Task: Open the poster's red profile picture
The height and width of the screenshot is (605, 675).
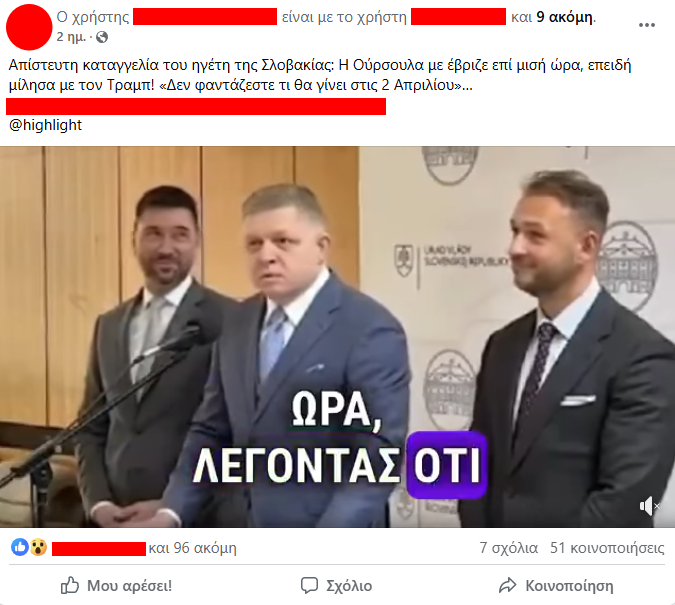Action: pyautogui.click(x=29, y=27)
